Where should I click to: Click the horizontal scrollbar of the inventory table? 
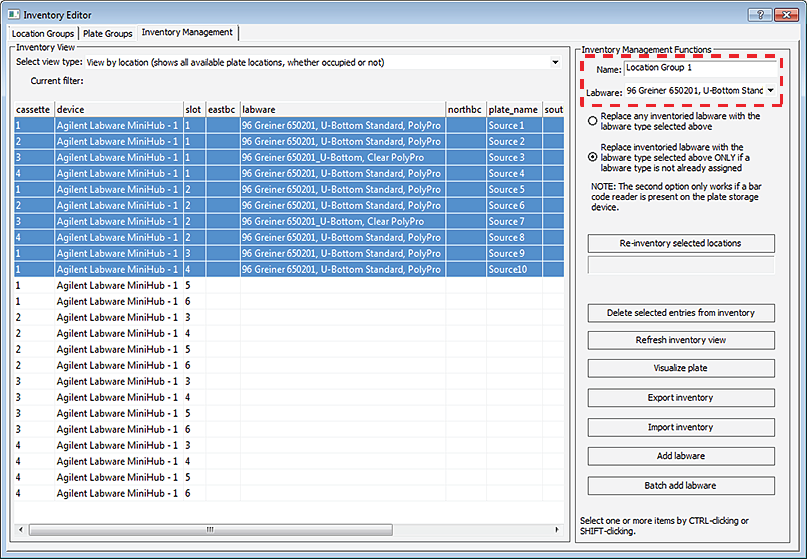coord(210,530)
